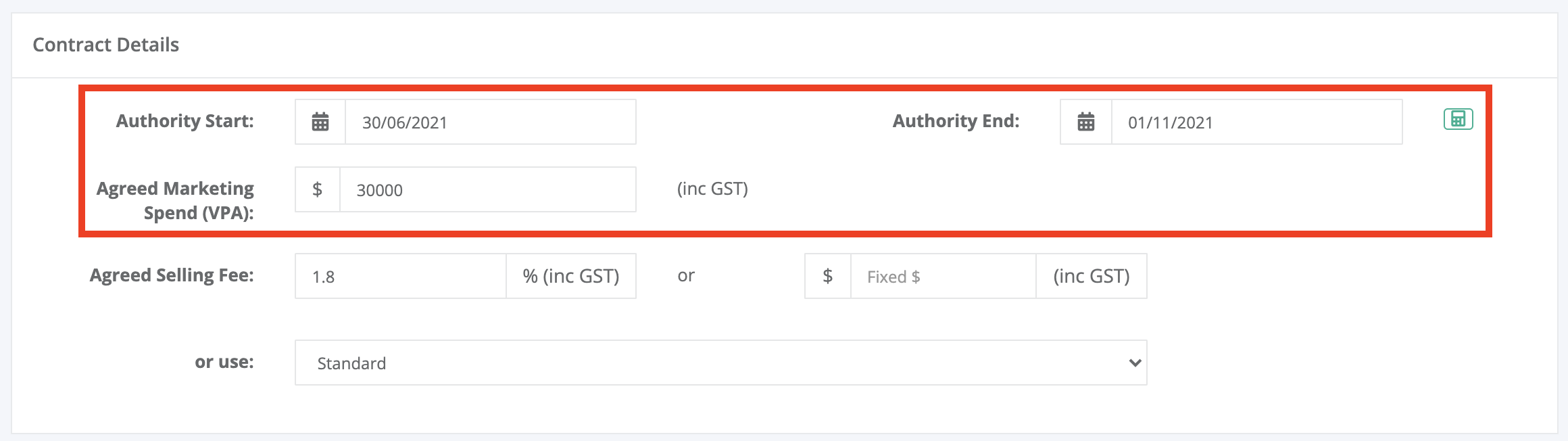Click the dollar sign beside Fixed $ field
This screenshot has width=1568, height=441.
[828, 276]
